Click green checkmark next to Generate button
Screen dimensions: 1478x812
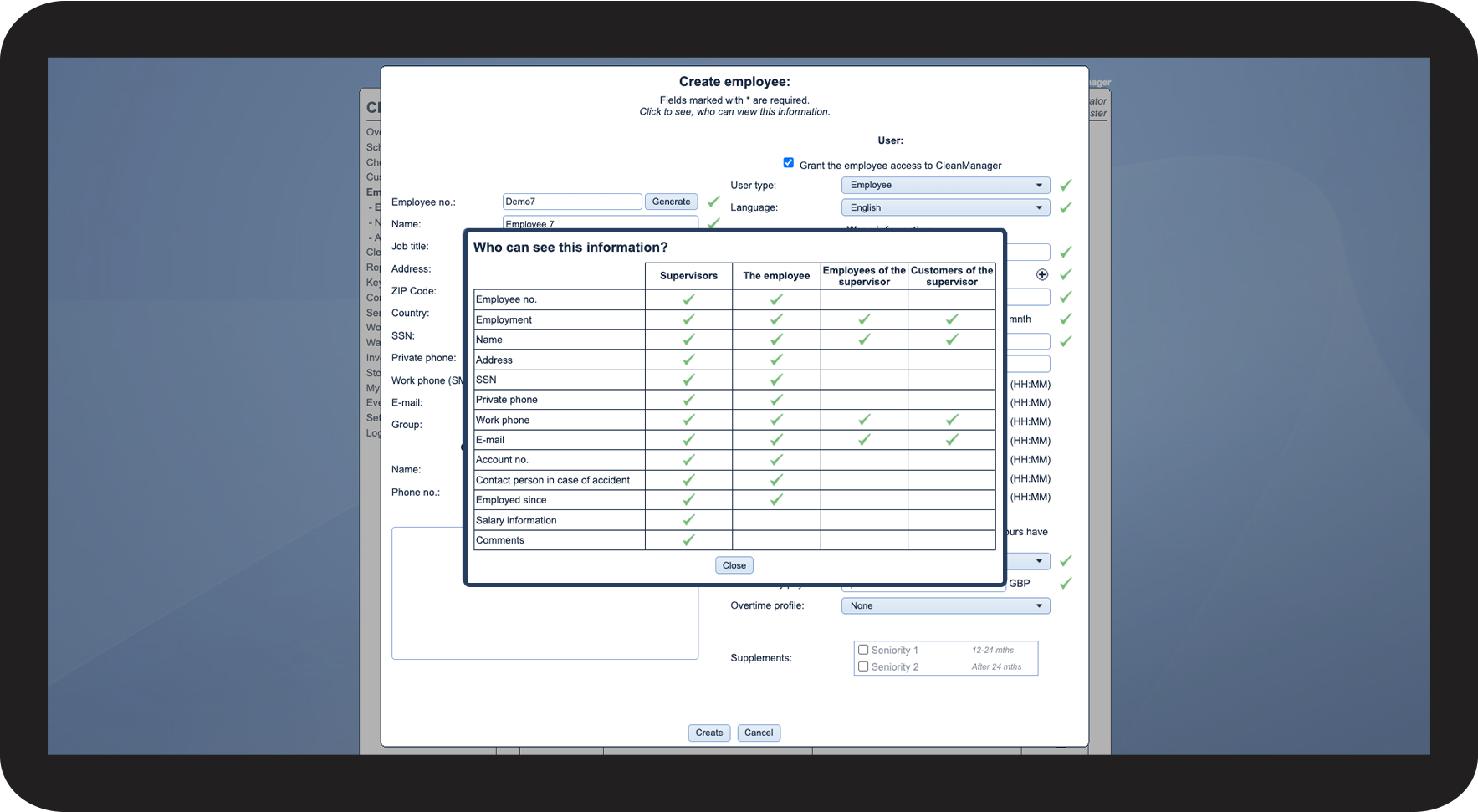pyautogui.click(x=713, y=202)
